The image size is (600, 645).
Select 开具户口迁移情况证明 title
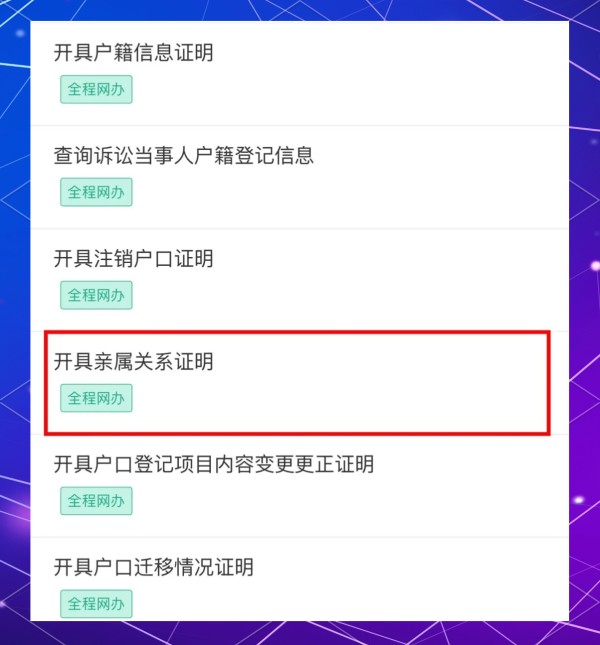click(154, 567)
